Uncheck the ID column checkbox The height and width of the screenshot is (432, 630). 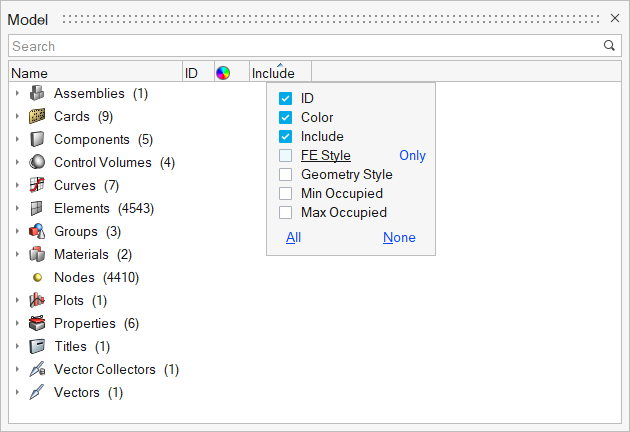(x=285, y=98)
